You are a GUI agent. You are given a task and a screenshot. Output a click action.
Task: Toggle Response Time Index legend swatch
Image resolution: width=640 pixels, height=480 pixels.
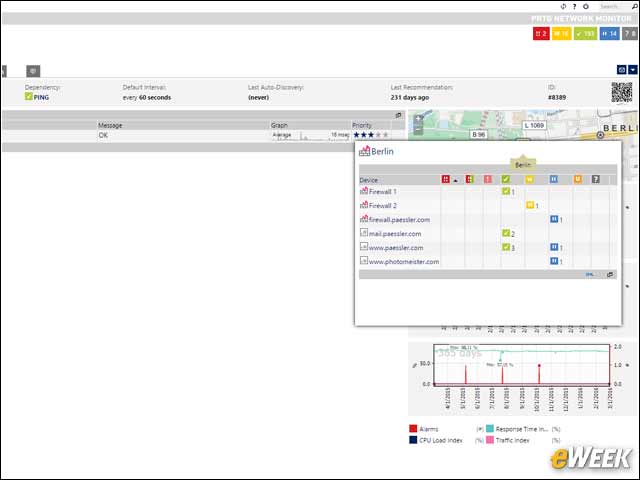coord(490,429)
